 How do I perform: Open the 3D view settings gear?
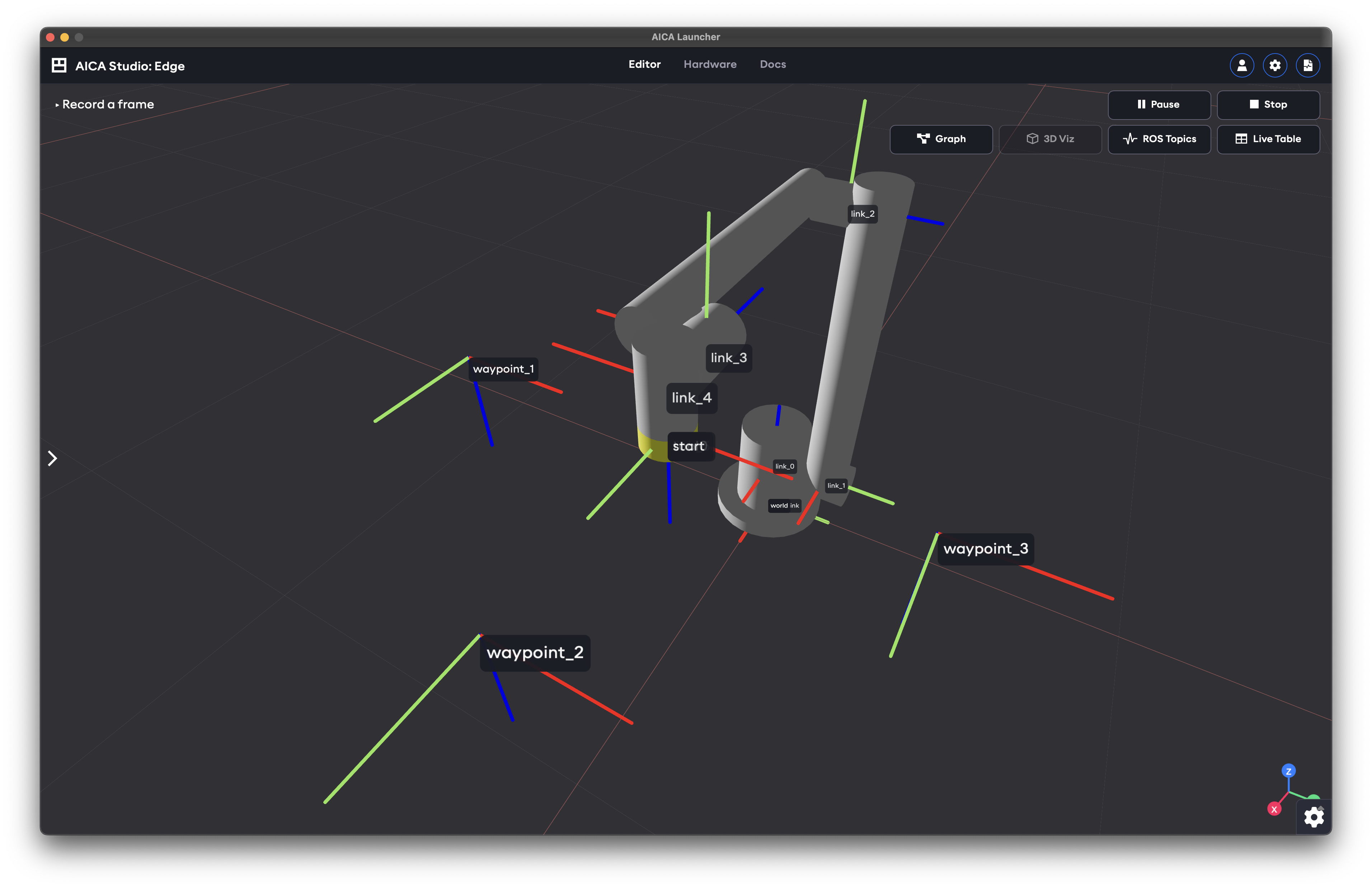(x=1314, y=817)
